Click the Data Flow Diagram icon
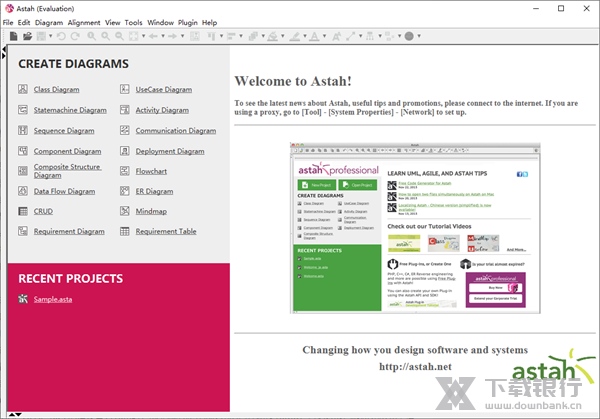This screenshot has height=419, width=600. point(23,191)
